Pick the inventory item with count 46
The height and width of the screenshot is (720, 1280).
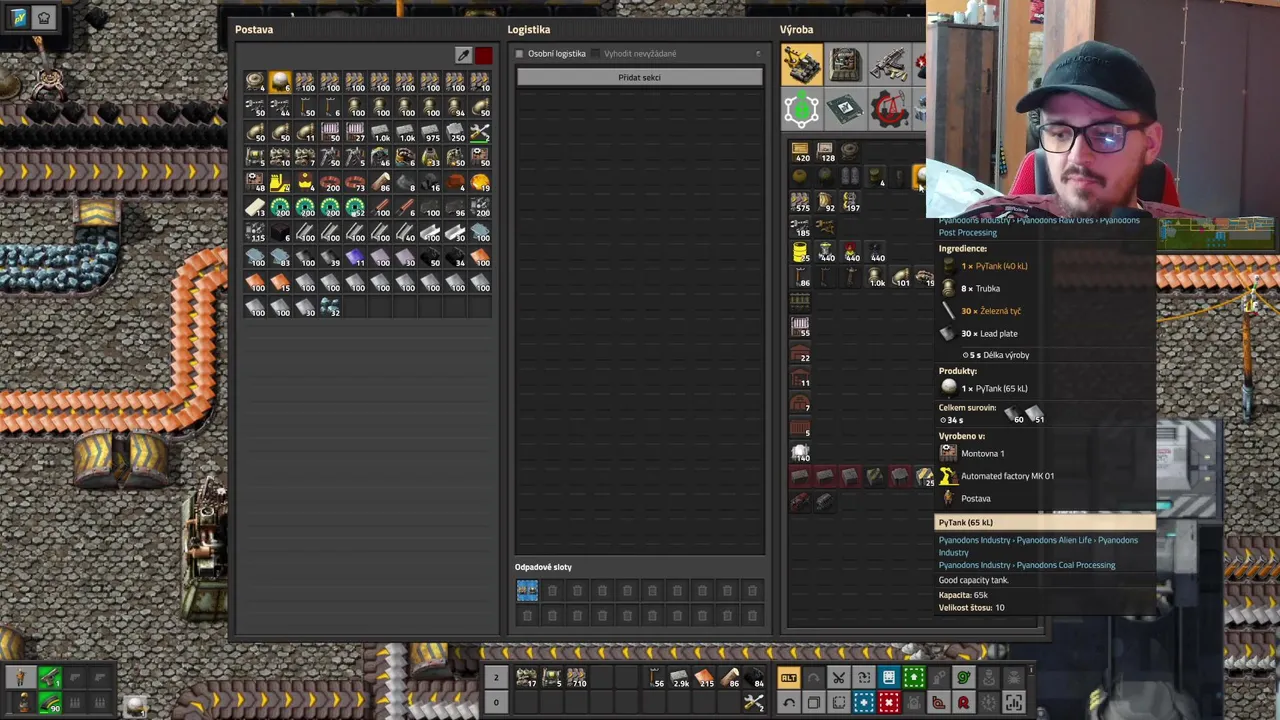point(380,157)
